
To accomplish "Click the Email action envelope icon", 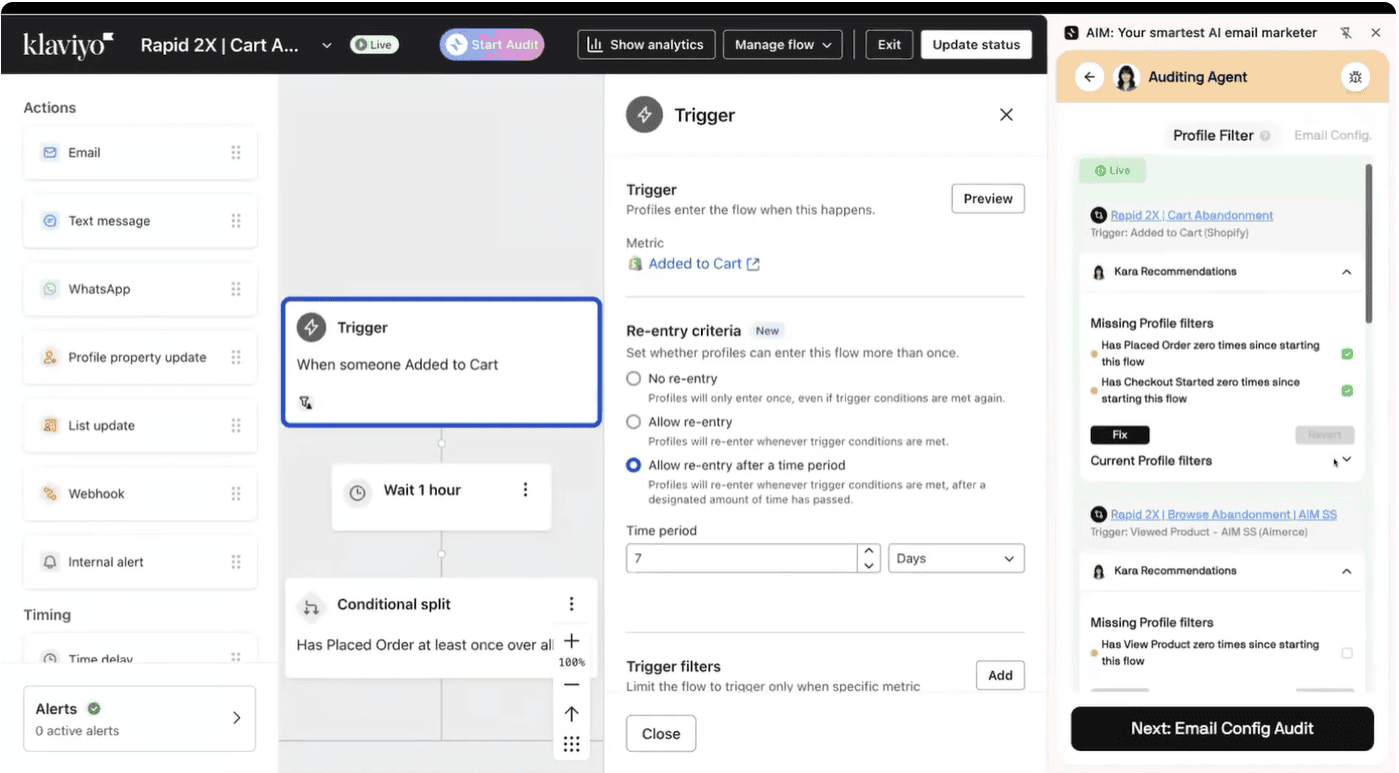I will (50, 153).
